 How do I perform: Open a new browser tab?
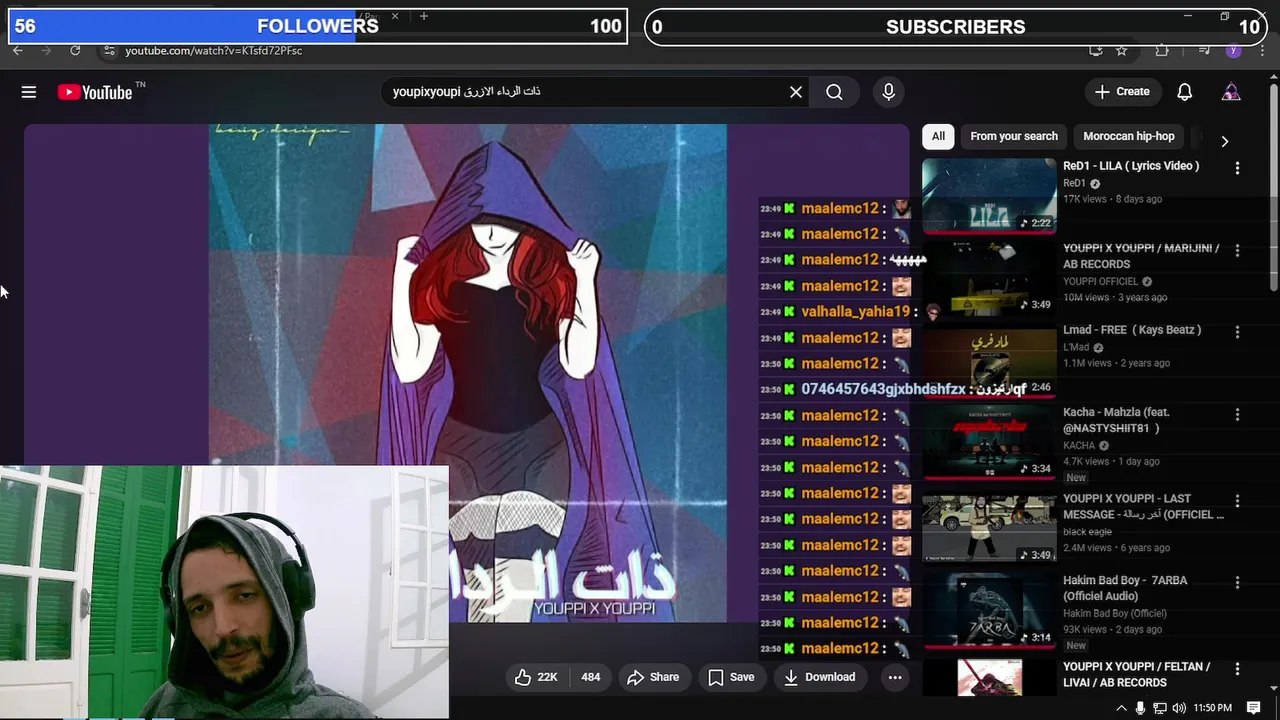424,16
